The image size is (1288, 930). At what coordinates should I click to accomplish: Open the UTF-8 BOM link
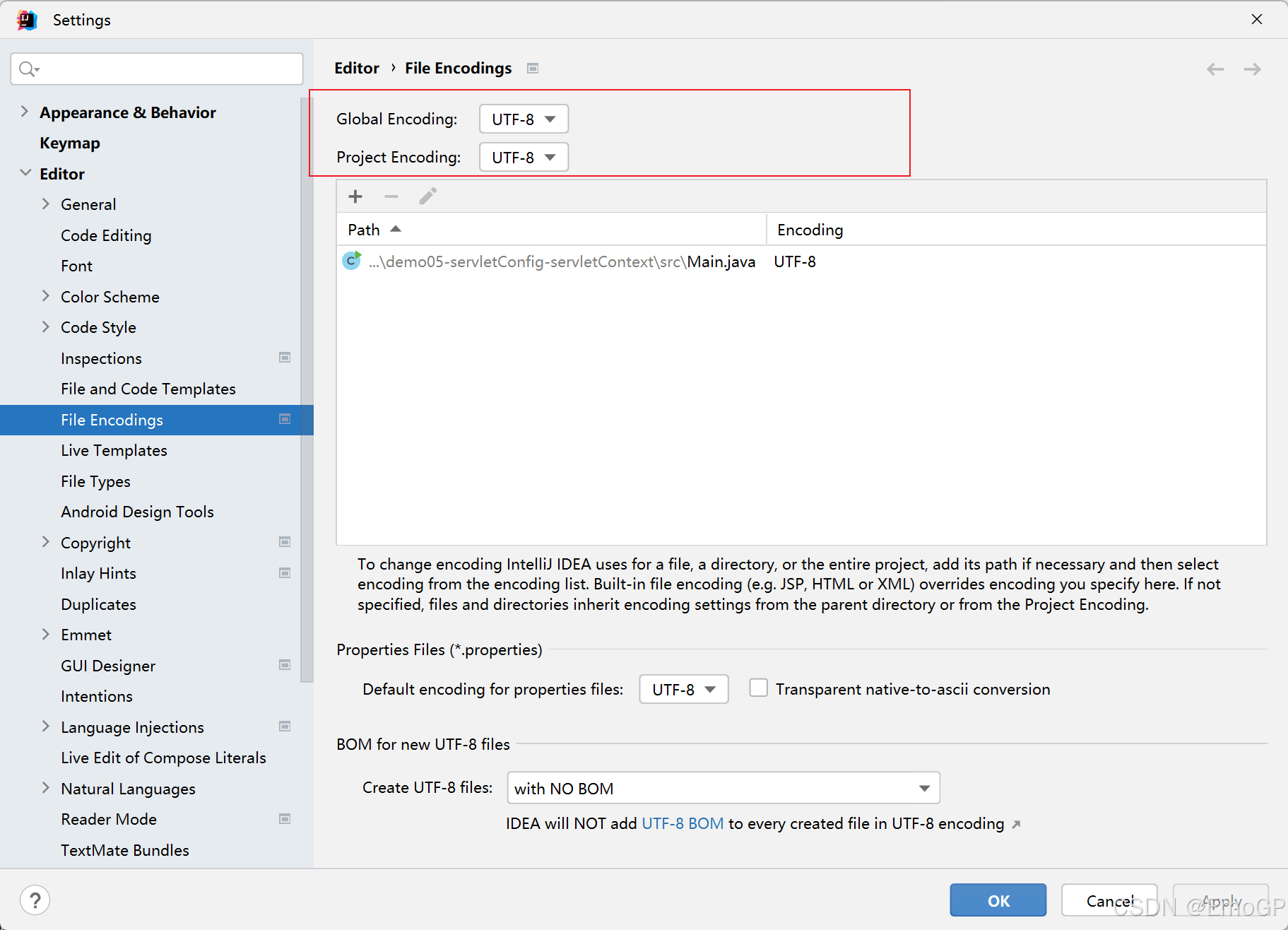click(683, 824)
